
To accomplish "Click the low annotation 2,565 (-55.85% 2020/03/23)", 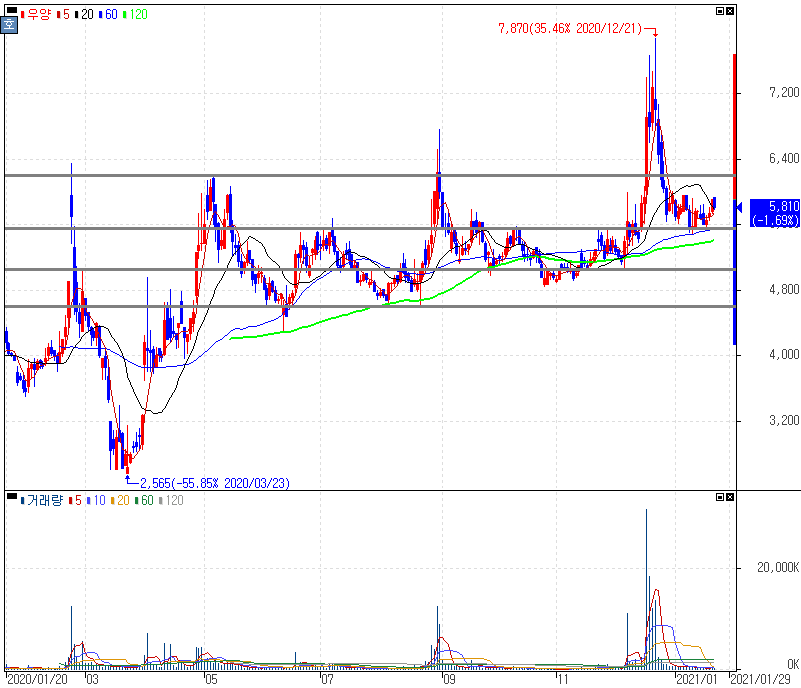I will (215, 483).
